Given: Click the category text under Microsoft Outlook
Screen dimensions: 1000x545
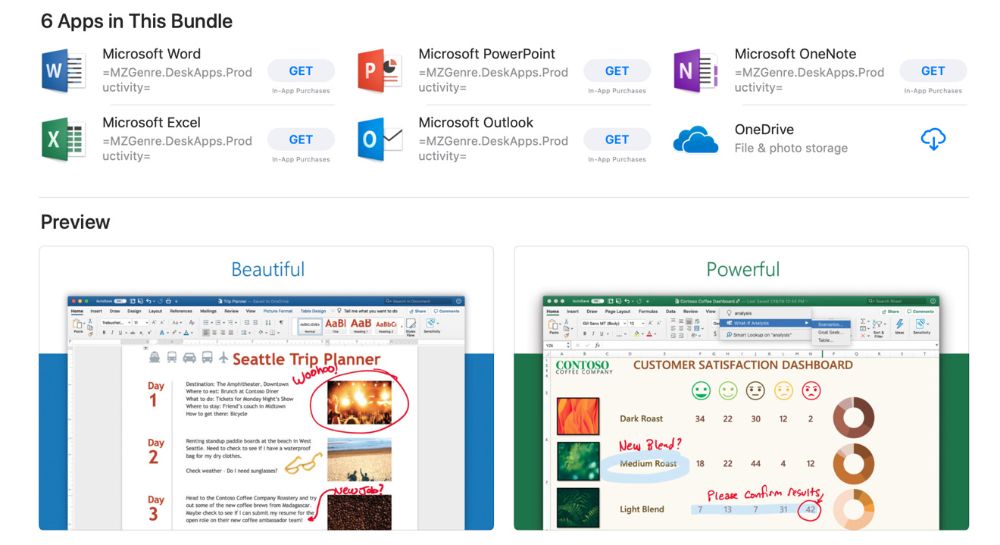Looking at the screenshot, I should [x=493, y=148].
